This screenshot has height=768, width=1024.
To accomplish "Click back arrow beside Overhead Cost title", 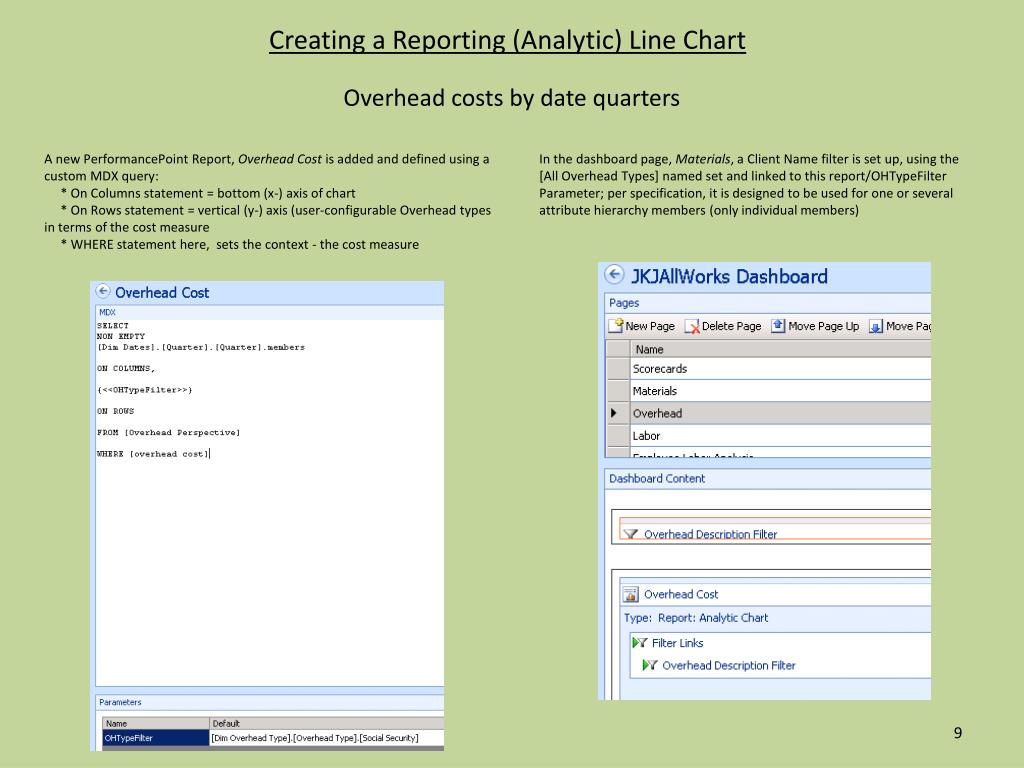I will [x=103, y=291].
